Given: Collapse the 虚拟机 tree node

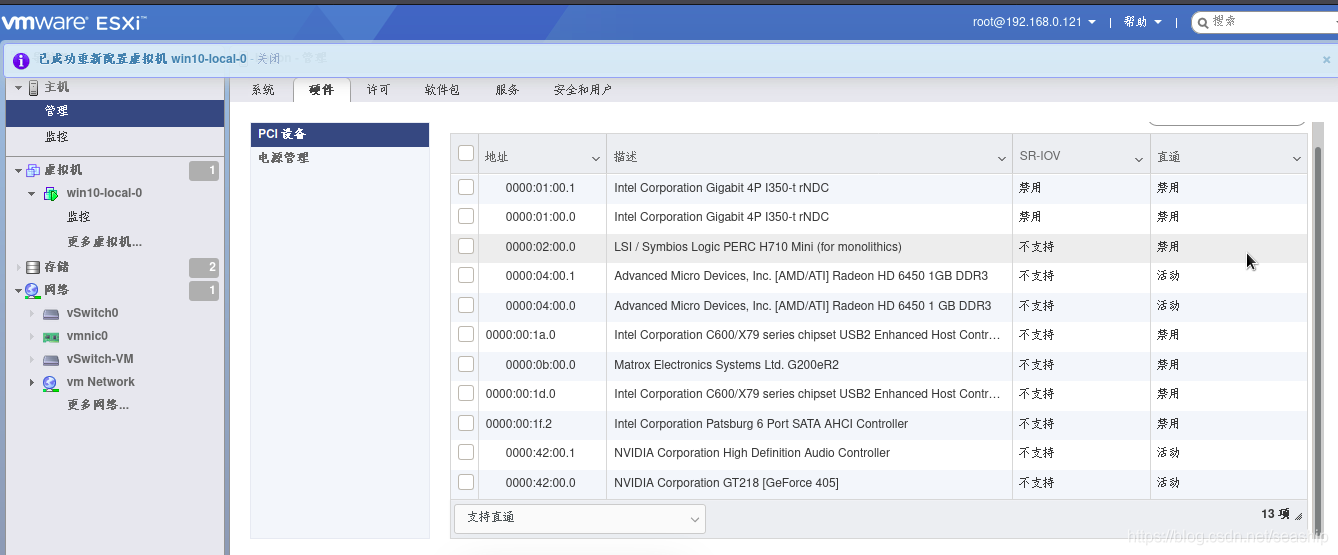Looking at the screenshot, I should (18, 171).
